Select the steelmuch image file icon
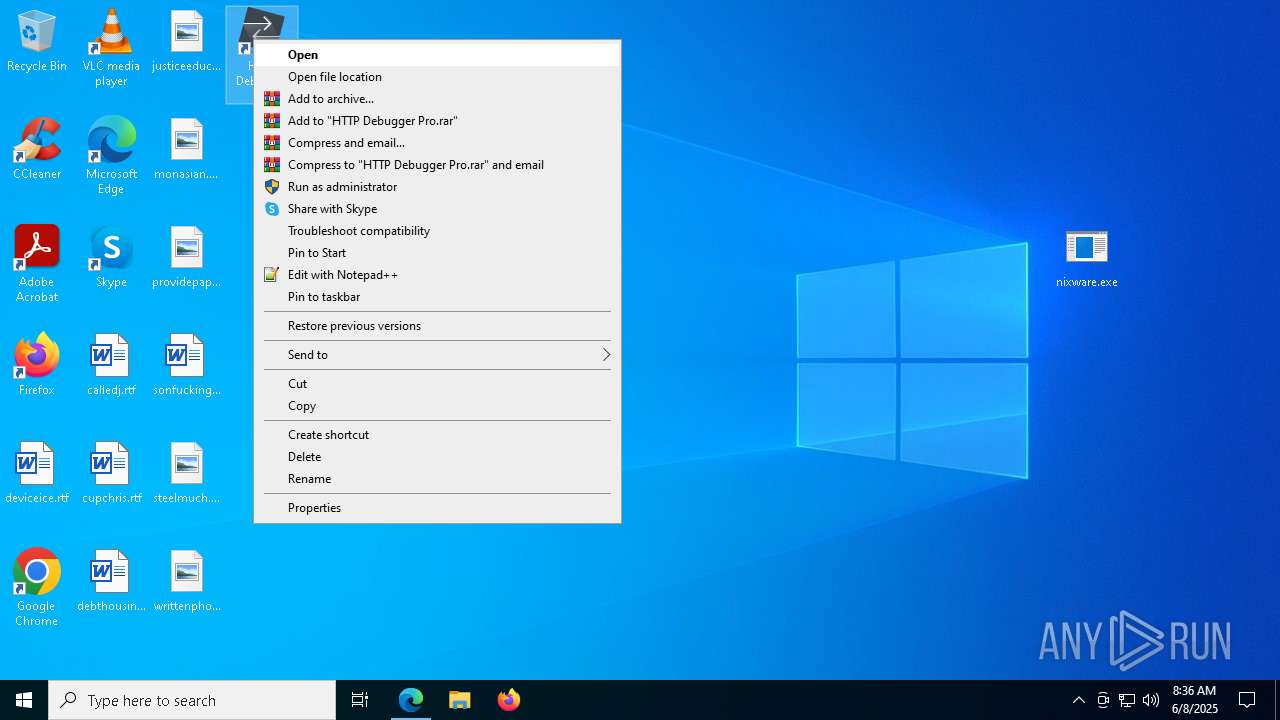Image resolution: width=1280 pixels, height=720 pixels. [186, 474]
